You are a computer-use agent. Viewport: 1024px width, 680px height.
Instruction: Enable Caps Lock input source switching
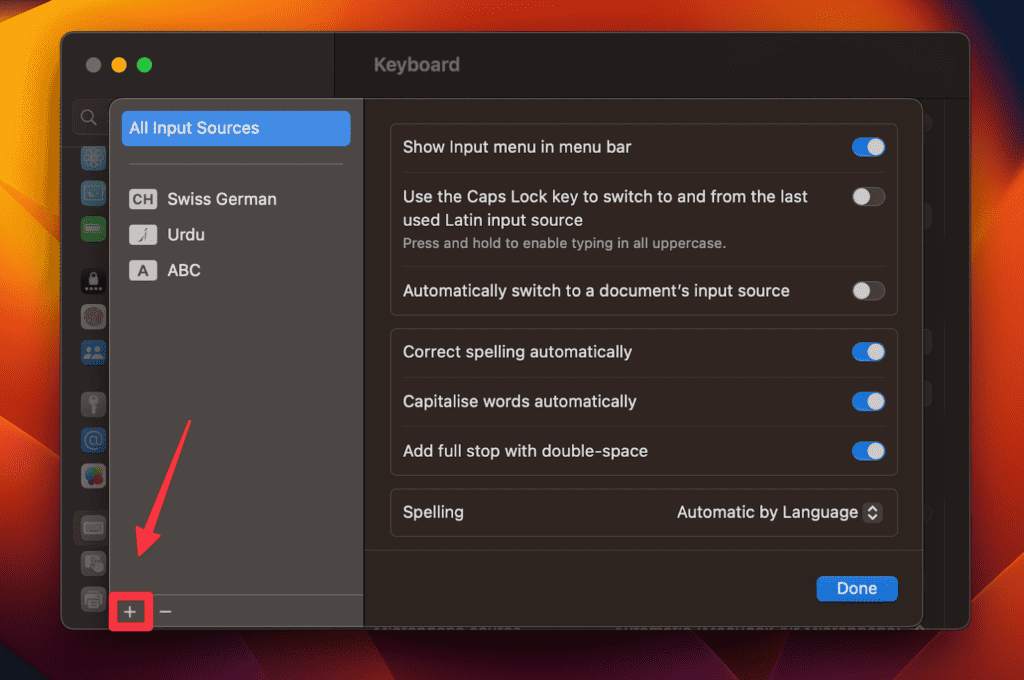pos(868,196)
